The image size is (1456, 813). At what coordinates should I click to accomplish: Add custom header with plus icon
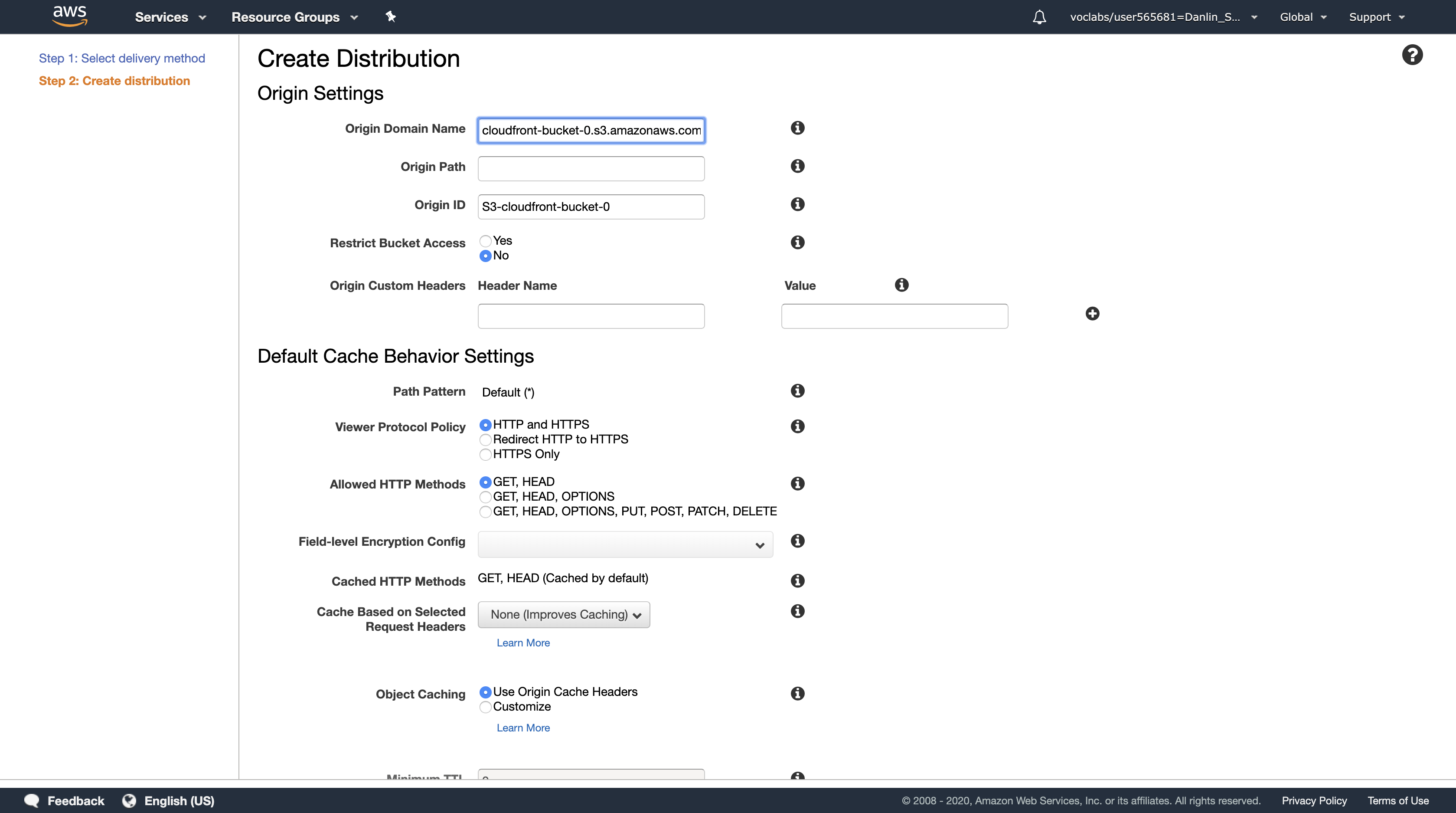pos(1092,314)
